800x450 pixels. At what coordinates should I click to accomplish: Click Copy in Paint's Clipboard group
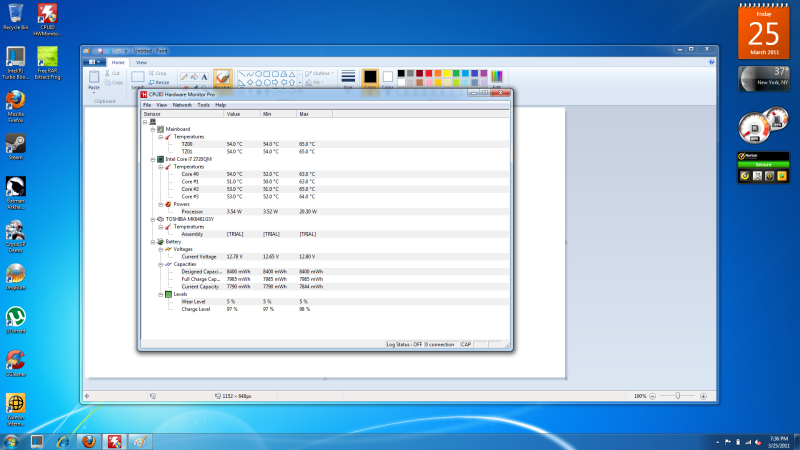pos(114,83)
